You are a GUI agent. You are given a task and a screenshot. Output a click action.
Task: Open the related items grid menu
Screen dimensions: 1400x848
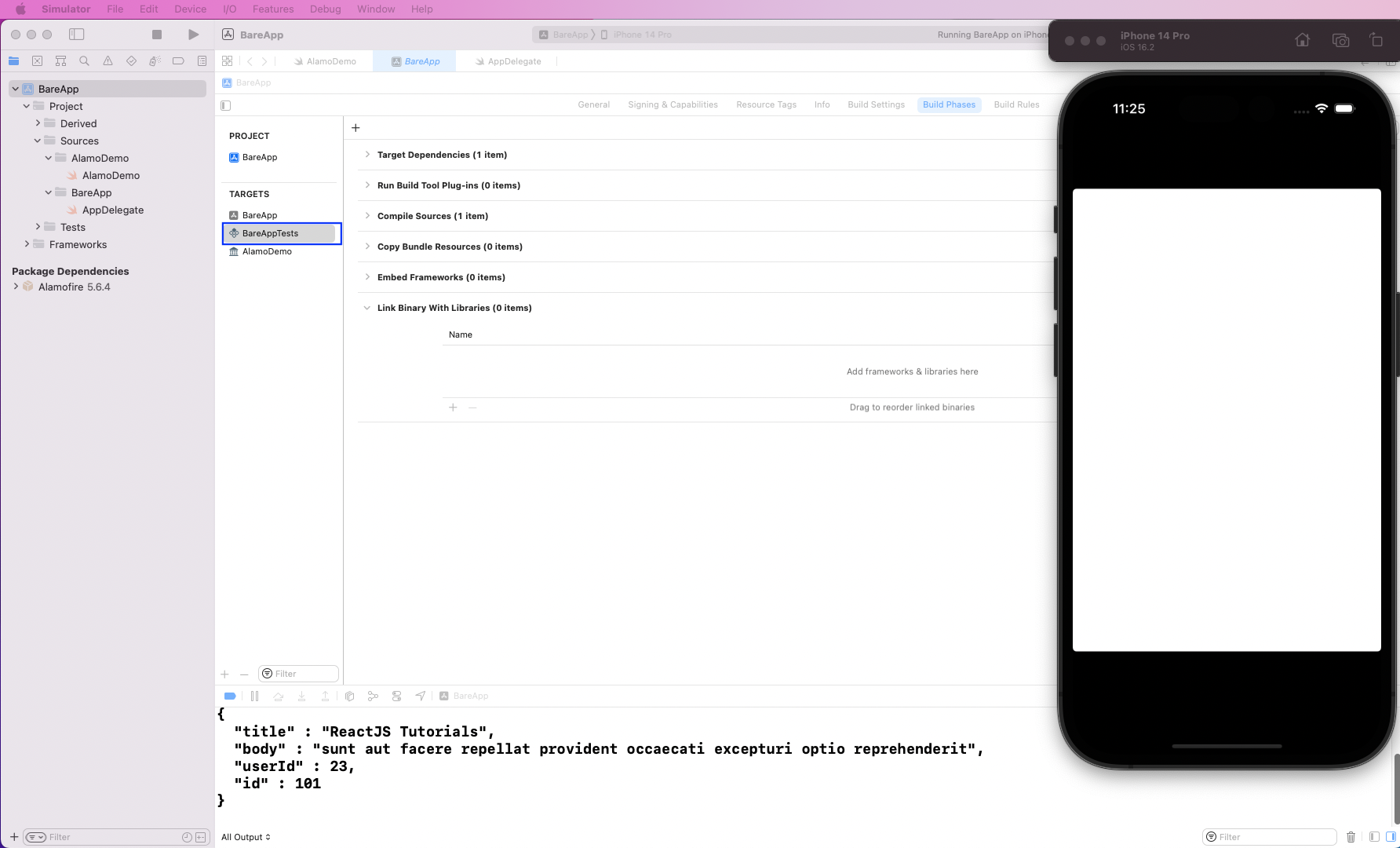click(x=227, y=61)
